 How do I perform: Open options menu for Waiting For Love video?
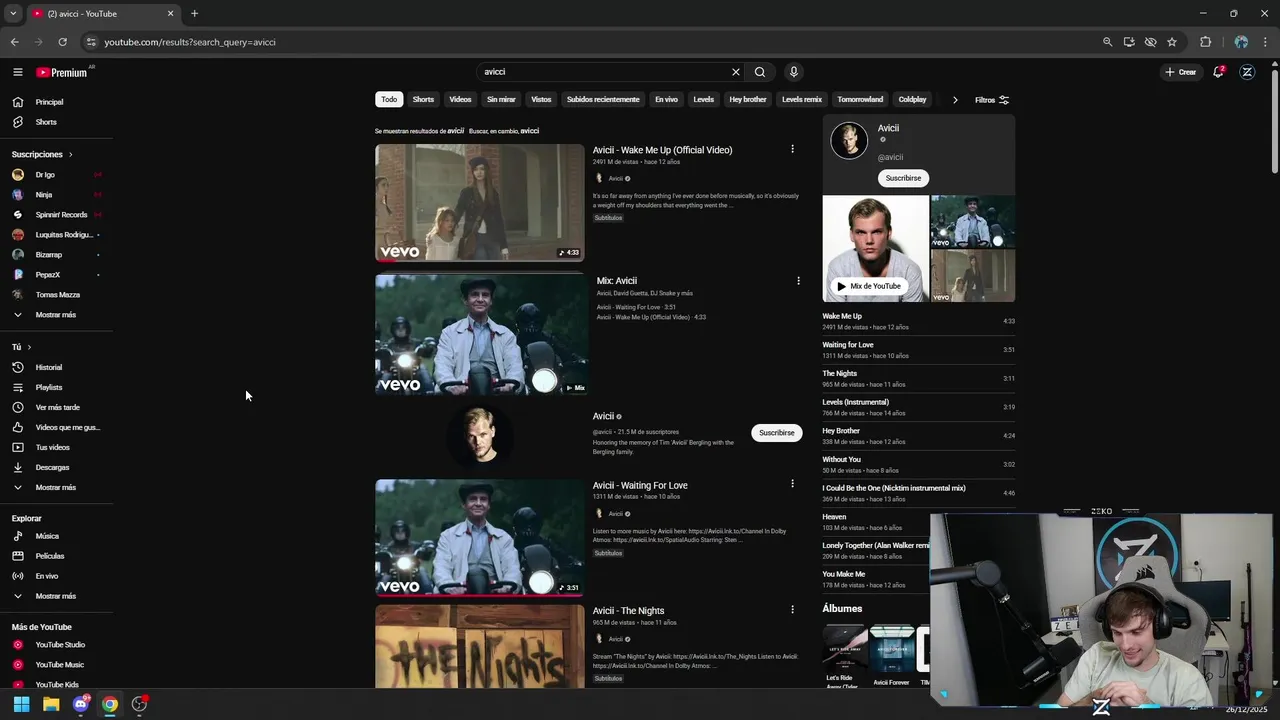point(792,484)
